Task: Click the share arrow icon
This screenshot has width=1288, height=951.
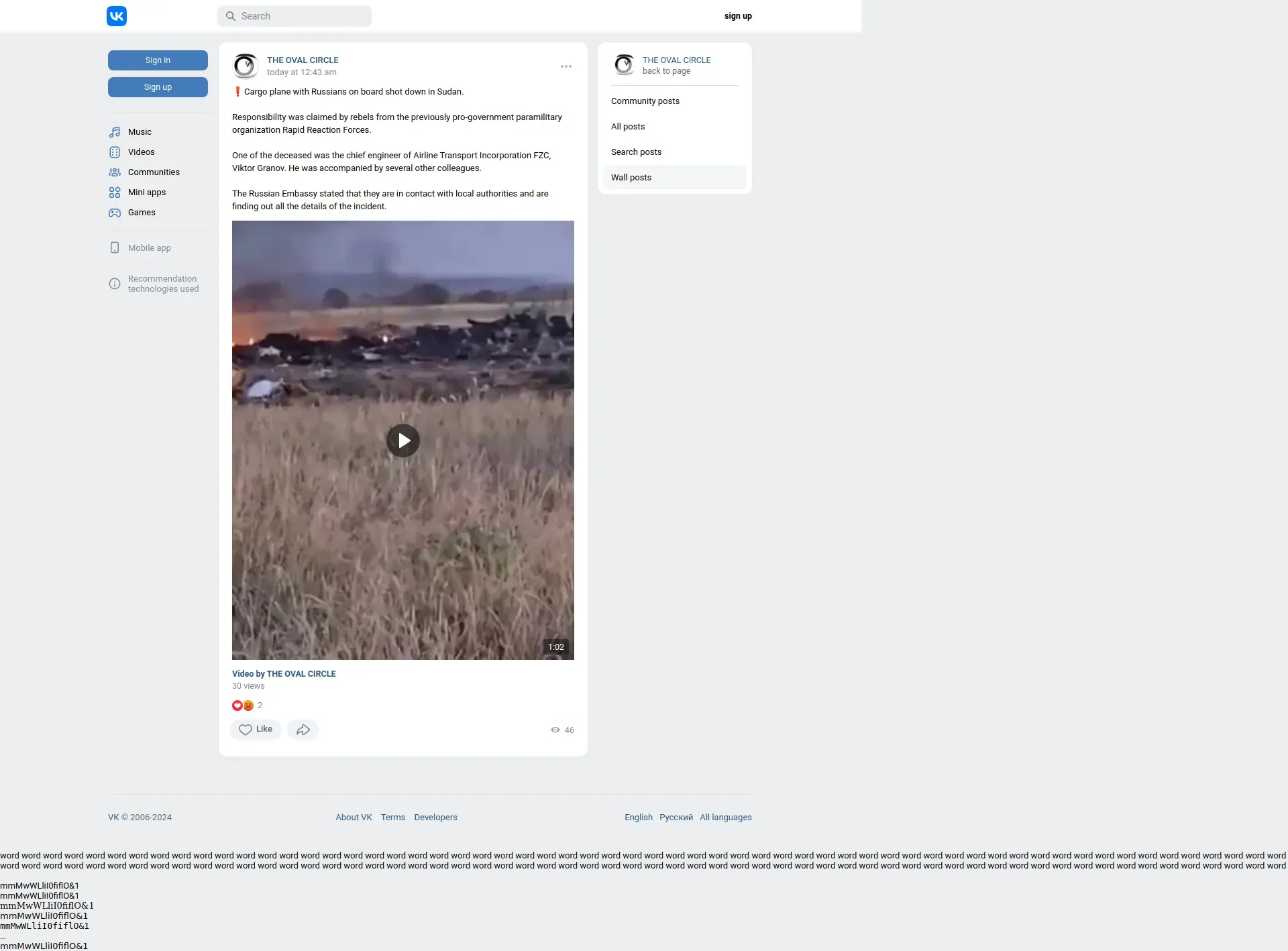Action: (x=303, y=730)
